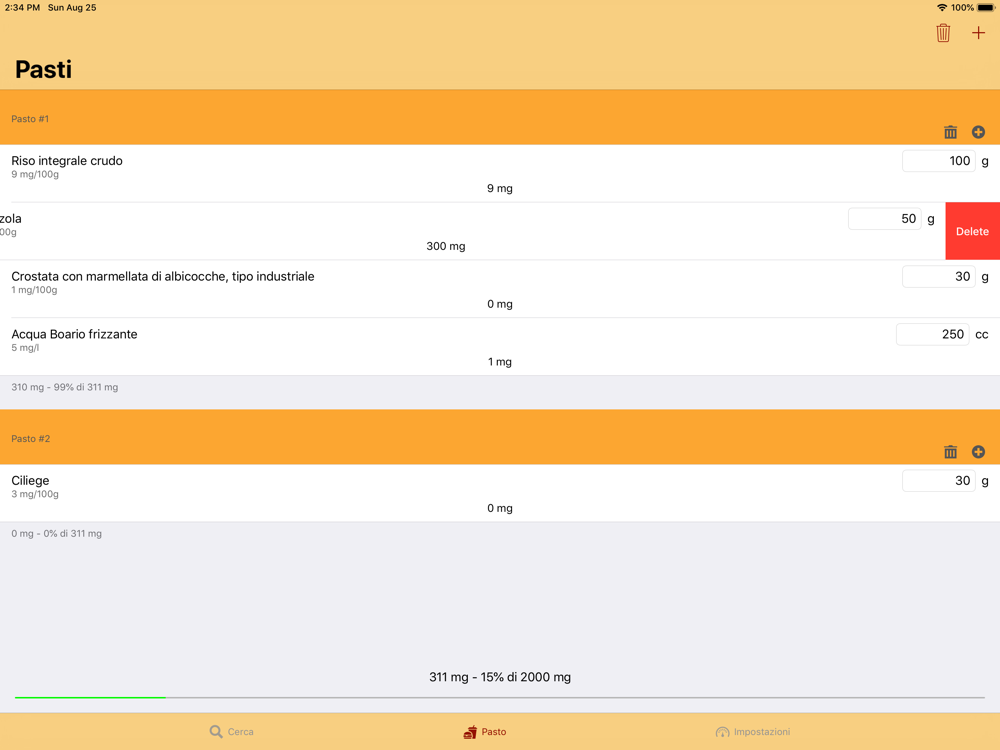The width and height of the screenshot is (1000, 750).
Task: Tap the '5 mg/l' label under Acqua Boario
Action: 25,348
